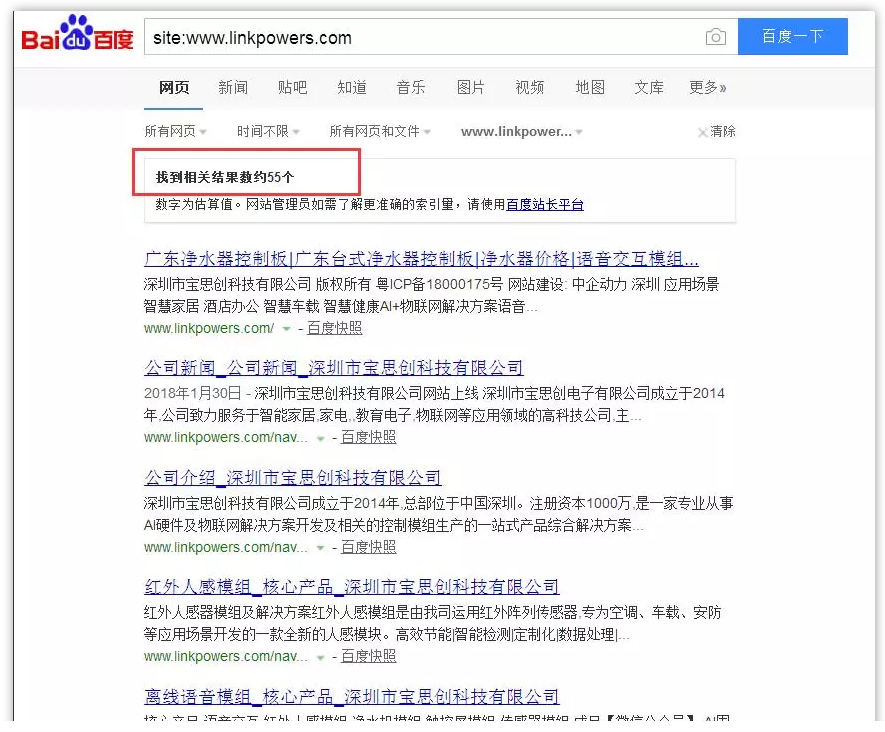Open the 时间不限 time filter dropdown
The width and height of the screenshot is (885, 732).
coord(268,132)
